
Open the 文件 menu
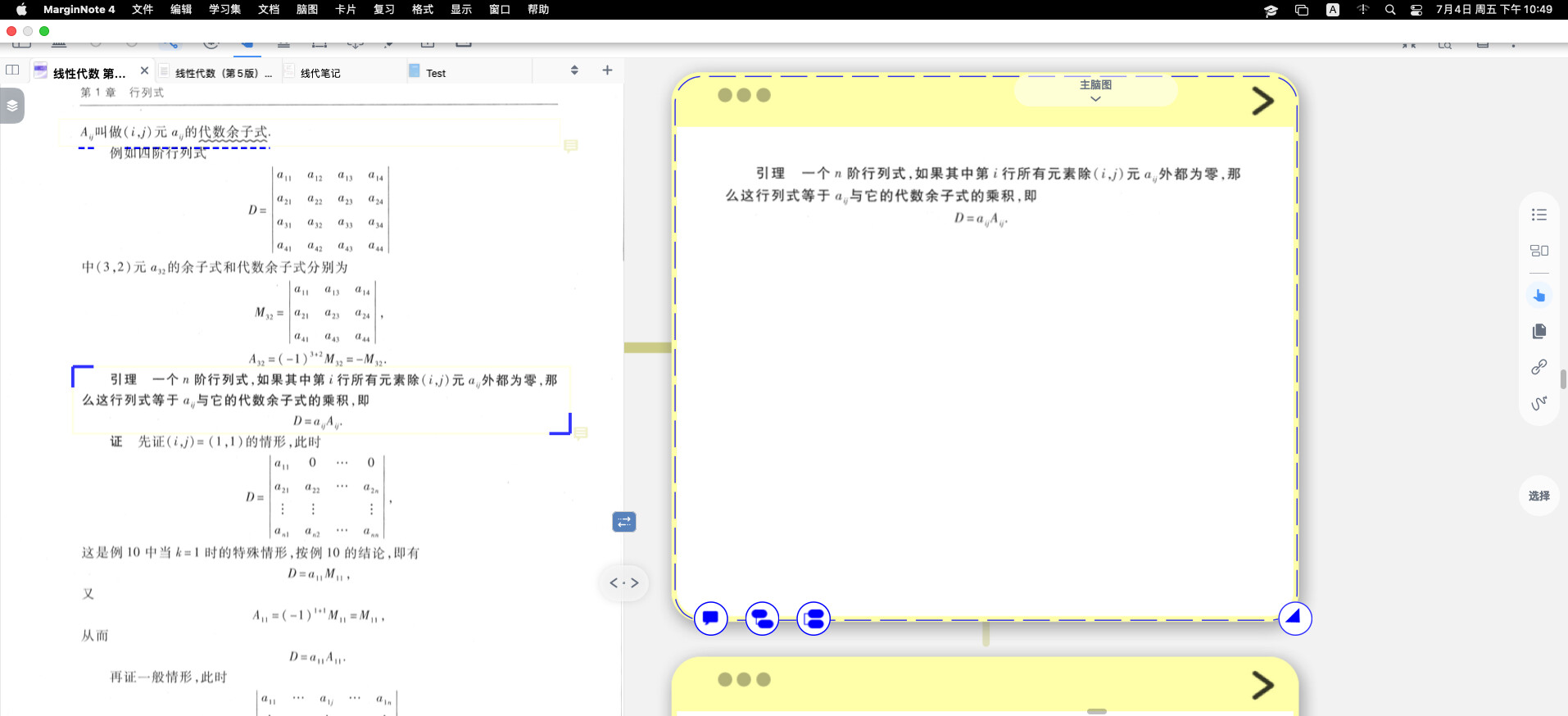143,9
